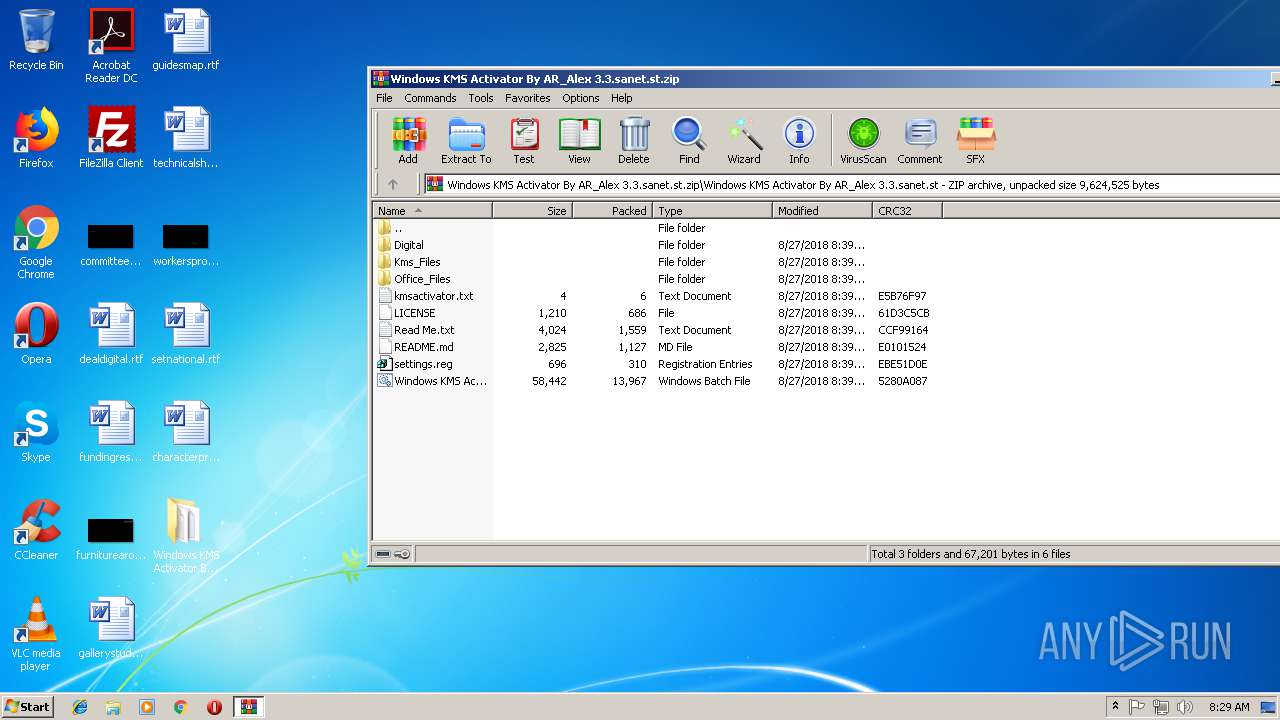This screenshot has width=1280, height=720.
Task: Select dealdigital.rtf desktop file
Action: tap(111, 334)
